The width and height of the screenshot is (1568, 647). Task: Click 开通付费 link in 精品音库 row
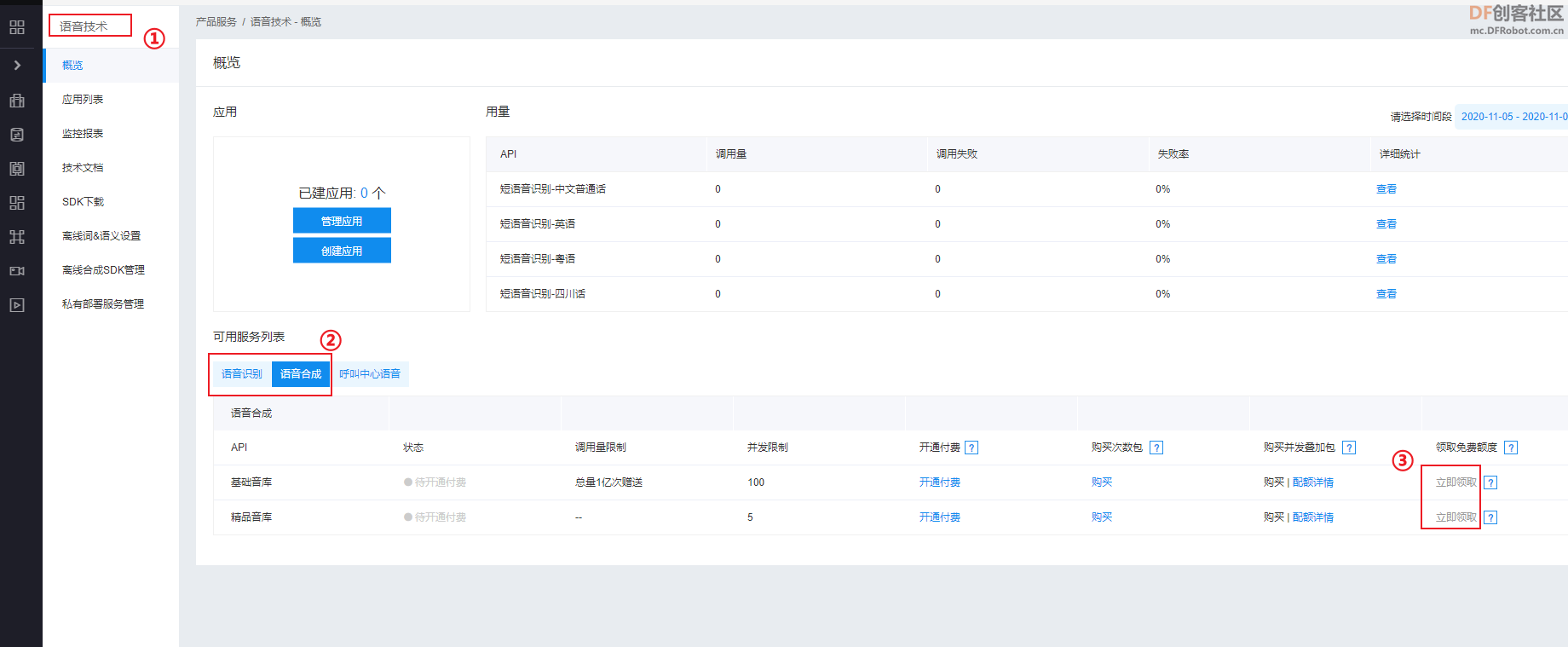(x=940, y=517)
